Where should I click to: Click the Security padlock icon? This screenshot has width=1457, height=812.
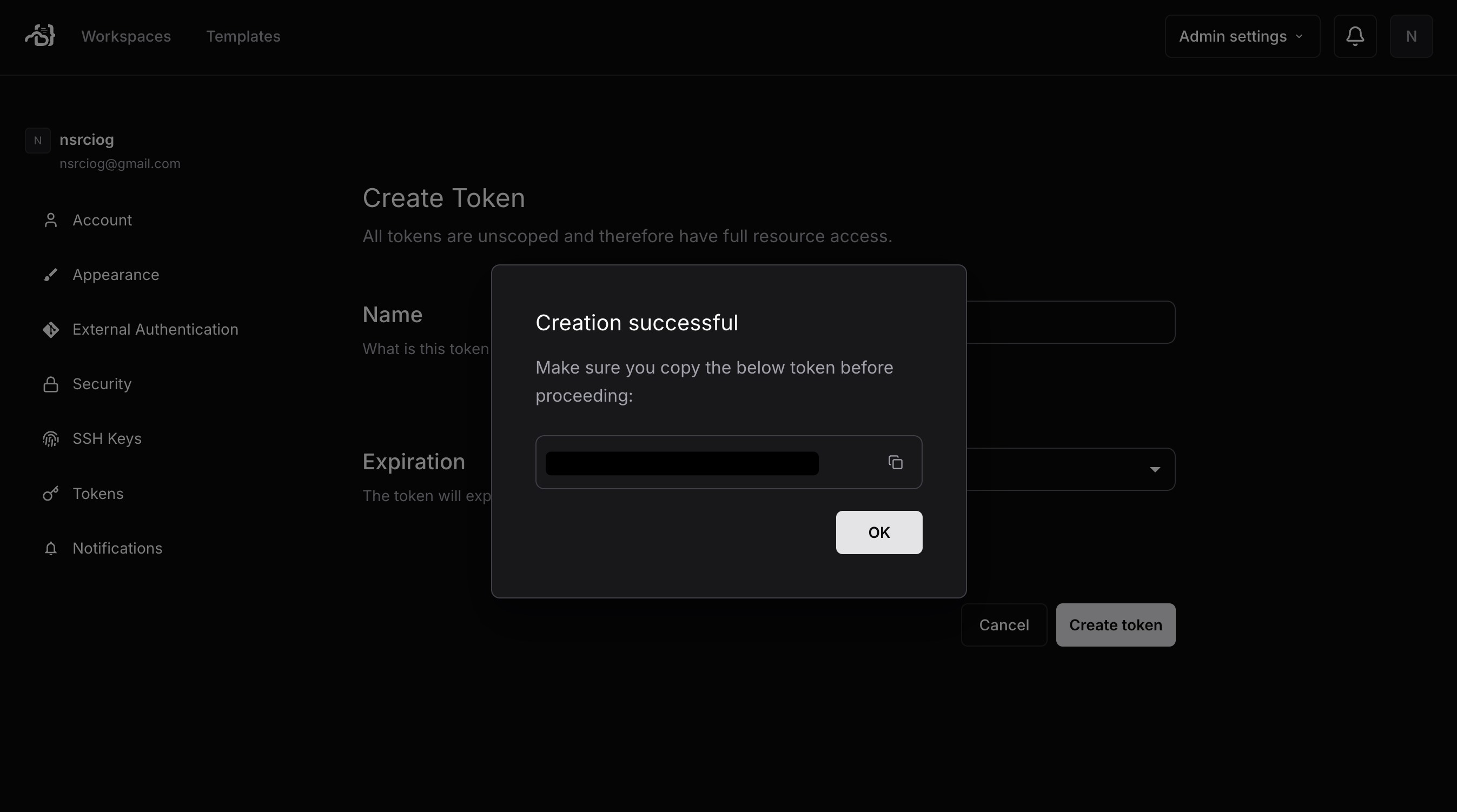(51, 384)
